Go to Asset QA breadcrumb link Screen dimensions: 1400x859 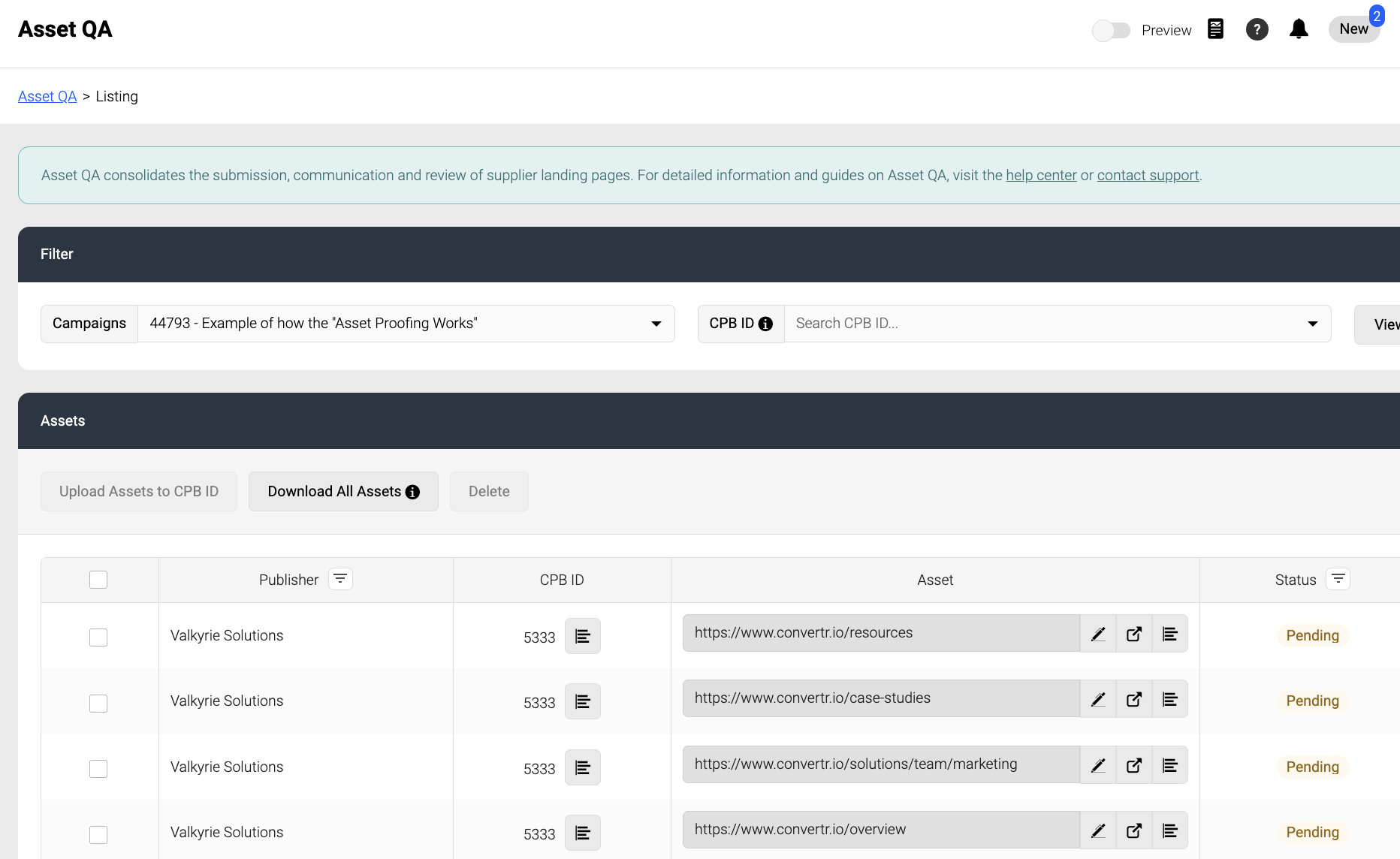click(47, 96)
